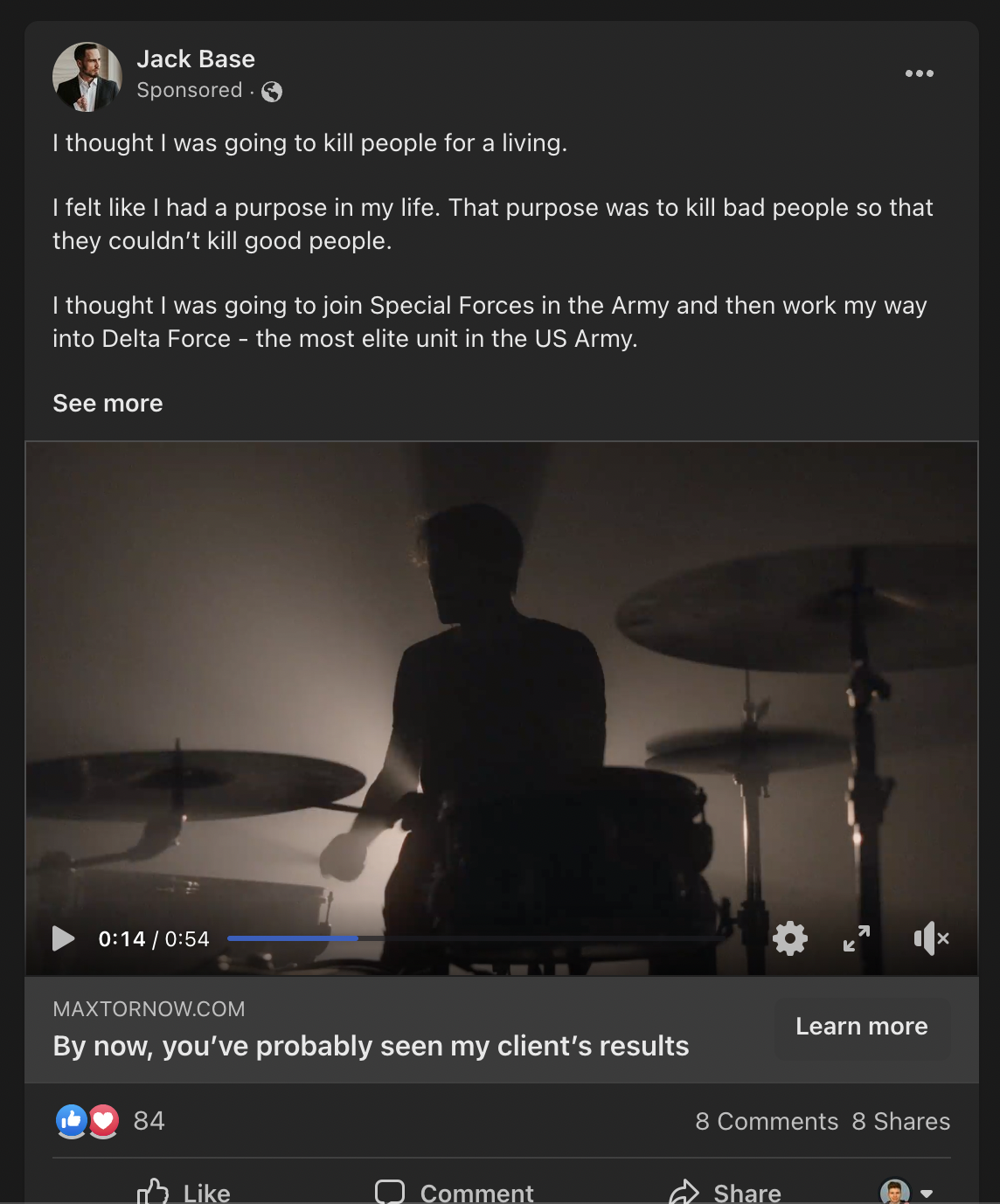The height and width of the screenshot is (1204, 1000).
Task: Open the comment-as profile switcher dropdown
Action: [906, 1192]
